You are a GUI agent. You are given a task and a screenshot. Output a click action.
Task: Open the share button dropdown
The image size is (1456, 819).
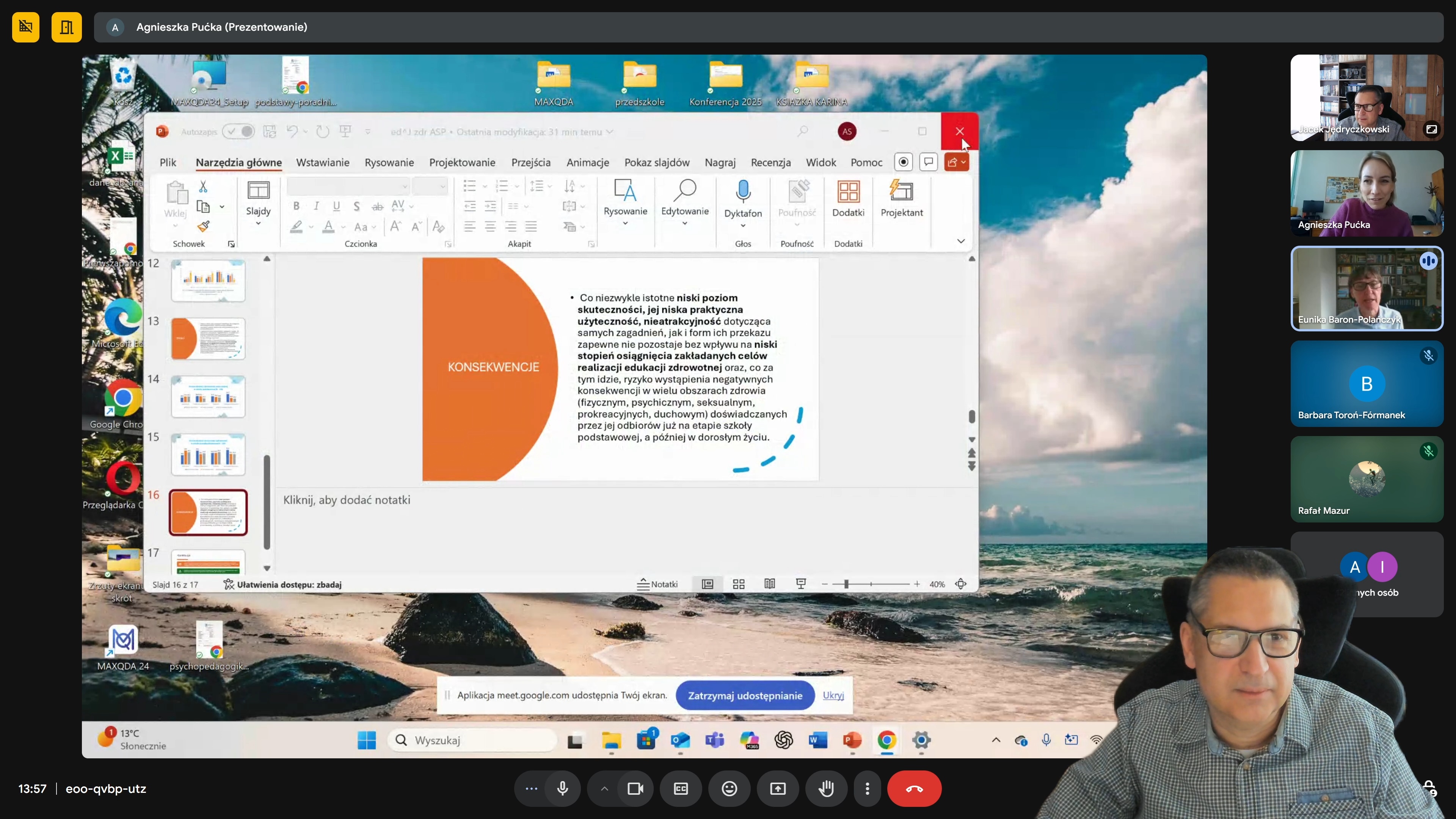(x=956, y=162)
